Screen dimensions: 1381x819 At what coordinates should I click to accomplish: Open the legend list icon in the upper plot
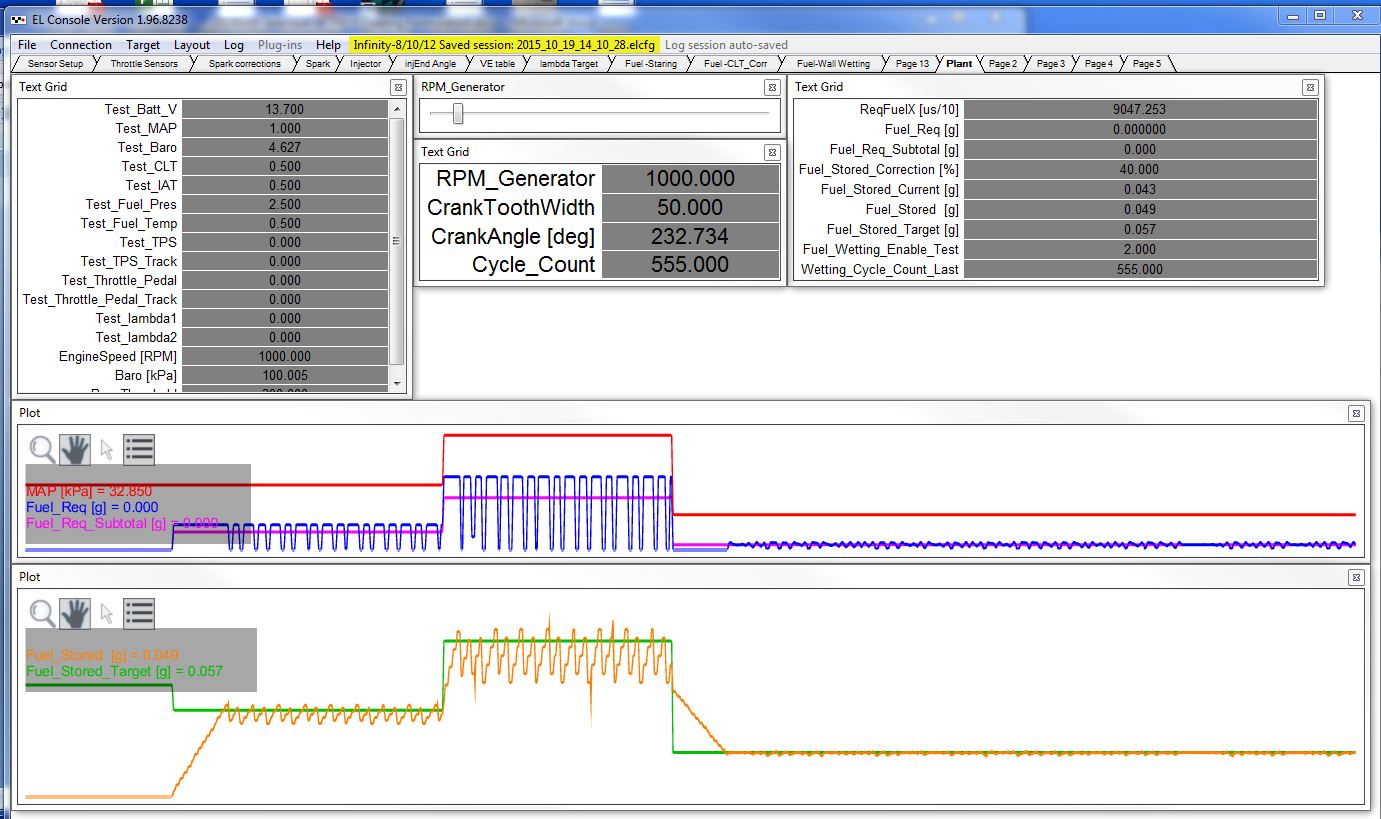point(139,449)
